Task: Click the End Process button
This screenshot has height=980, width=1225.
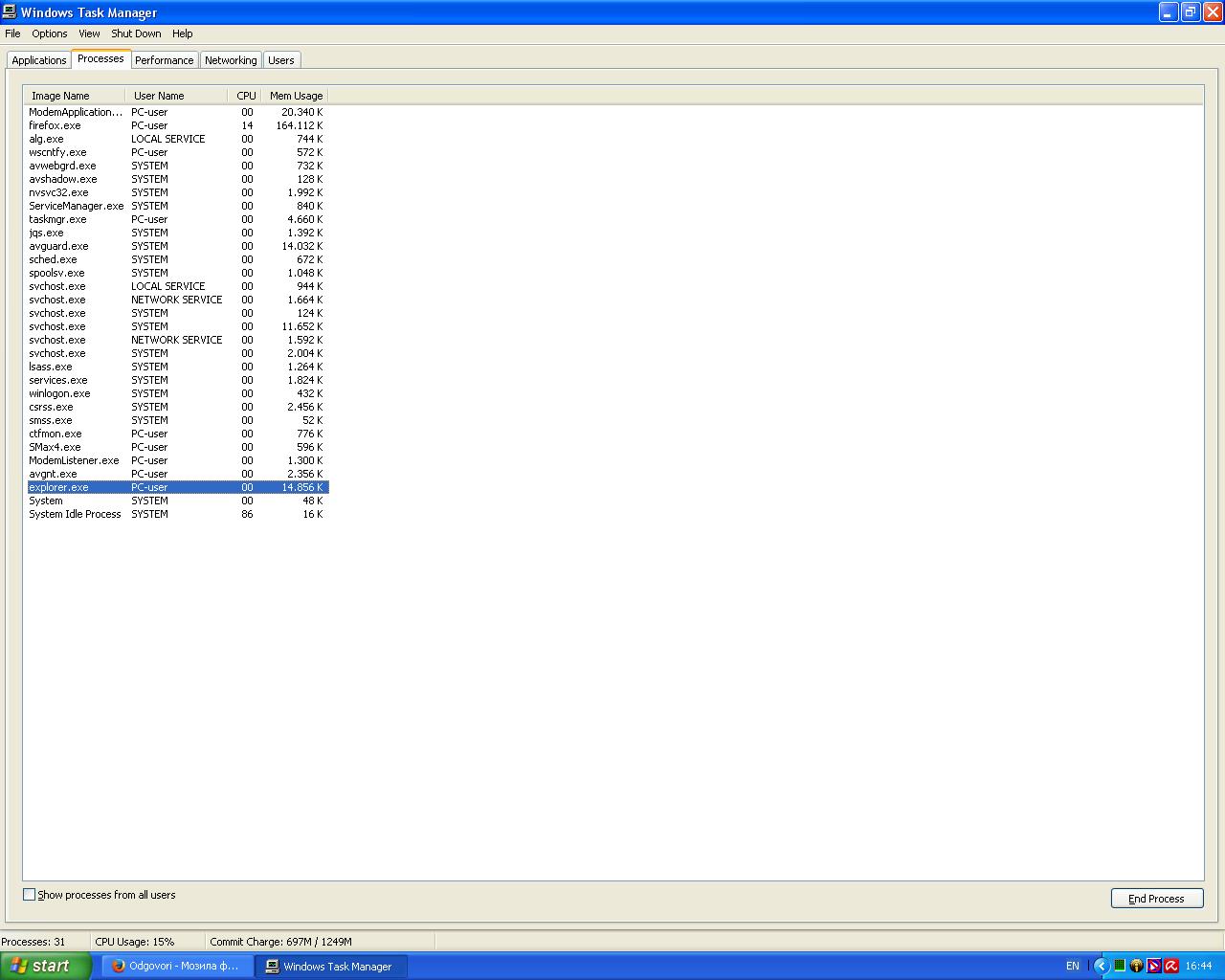Action: pyautogui.click(x=1156, y=899)
